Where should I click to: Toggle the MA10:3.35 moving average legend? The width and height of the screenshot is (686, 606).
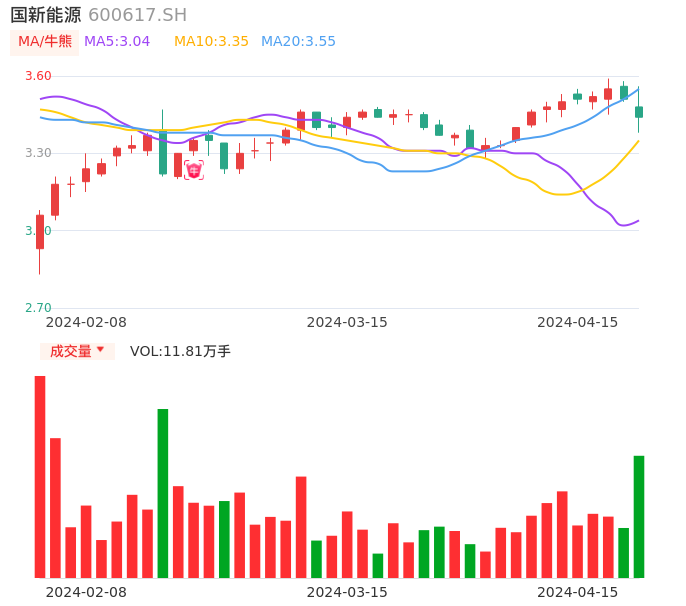tap(211, 42)
